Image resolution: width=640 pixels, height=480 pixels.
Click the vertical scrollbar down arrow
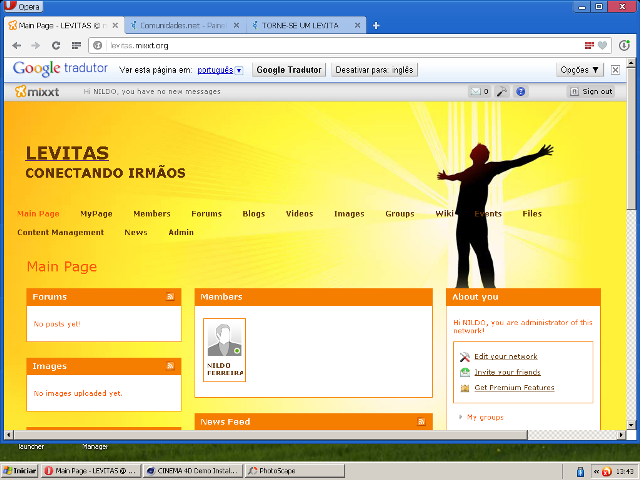coord(631,425)
